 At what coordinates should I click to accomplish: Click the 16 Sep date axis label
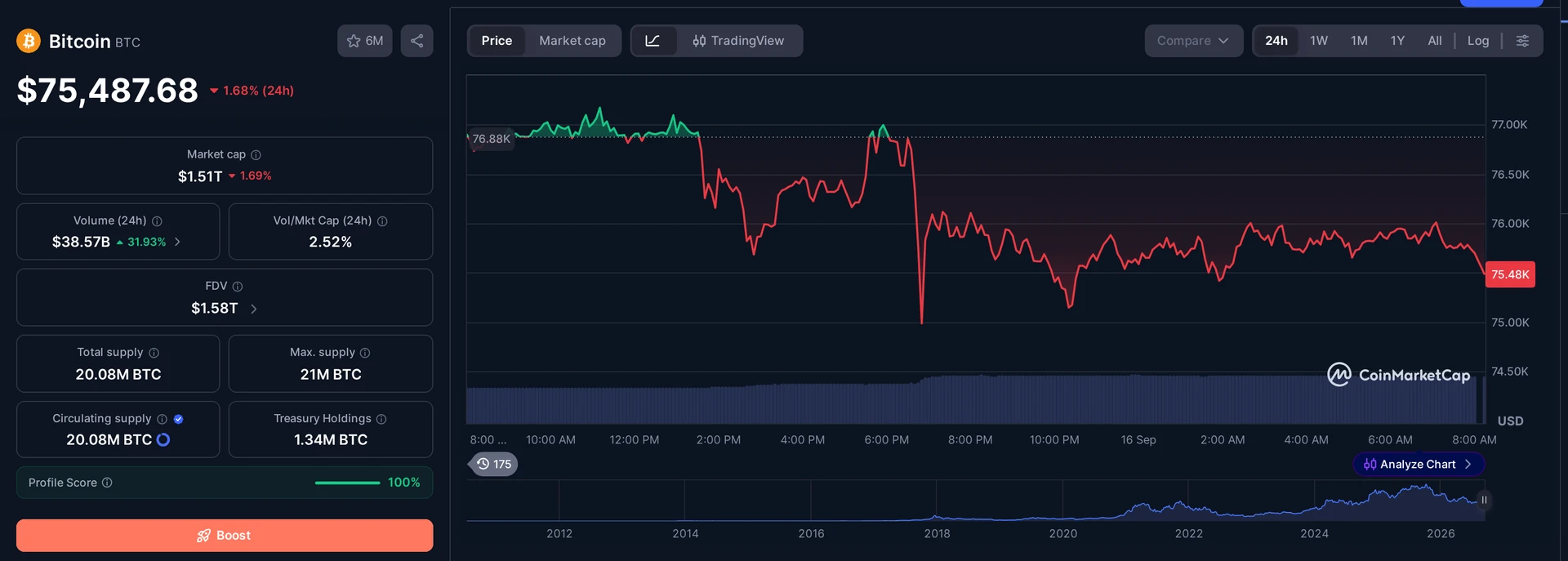coord(1138,439)
